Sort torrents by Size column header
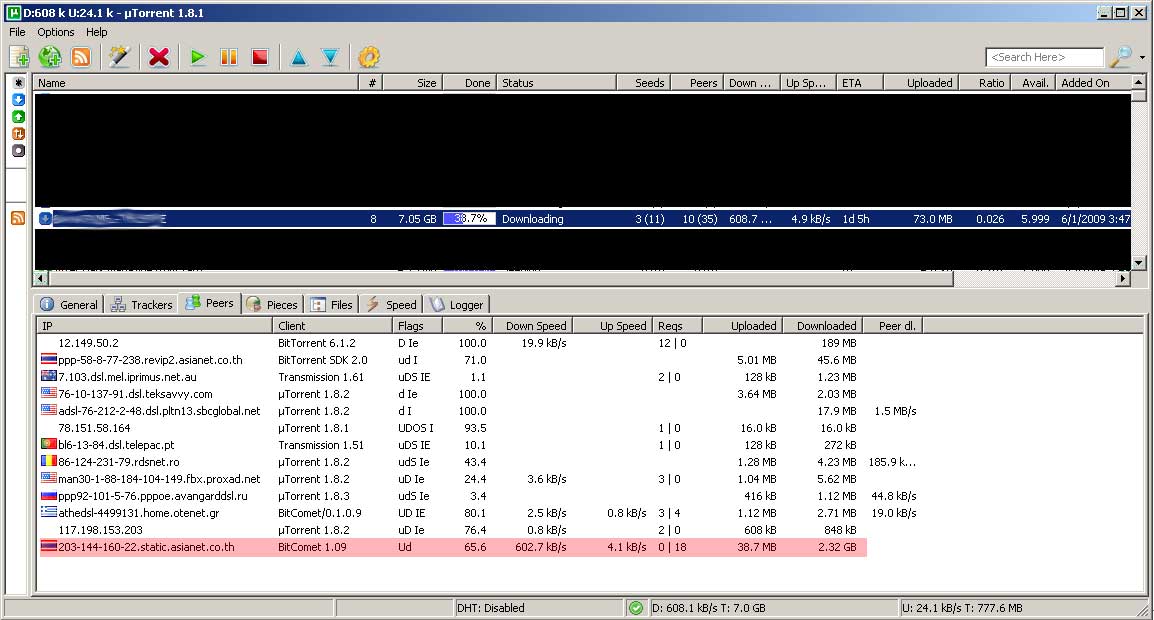This screenshot has height=620, width=1154. pyautogui.click(x=412, y=82)
